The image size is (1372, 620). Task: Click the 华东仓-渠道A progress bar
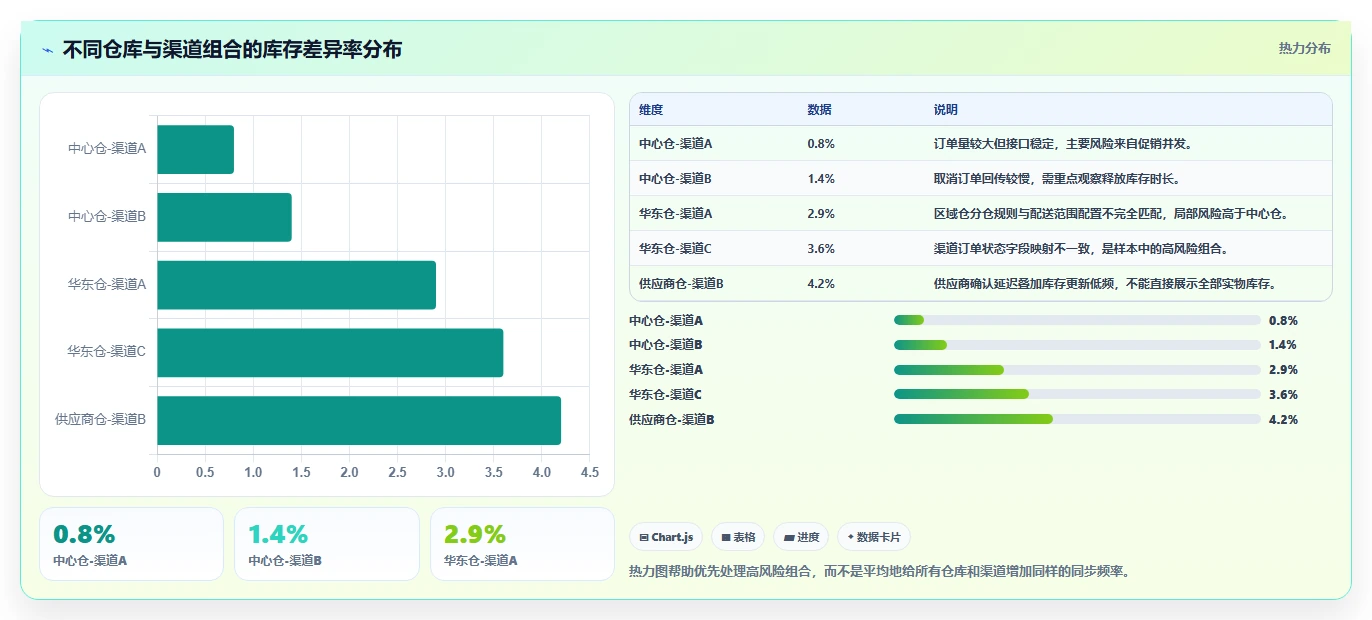pos(1077,370)
